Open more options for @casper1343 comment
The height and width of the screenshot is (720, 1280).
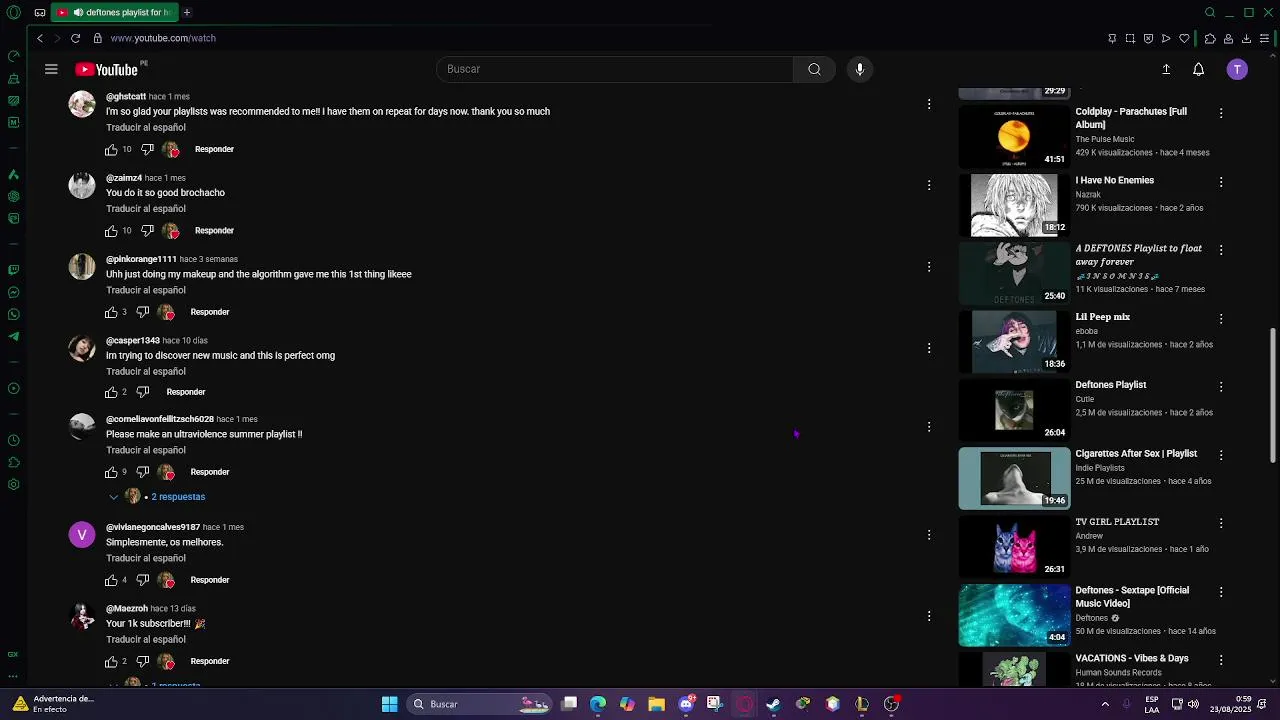929,348
